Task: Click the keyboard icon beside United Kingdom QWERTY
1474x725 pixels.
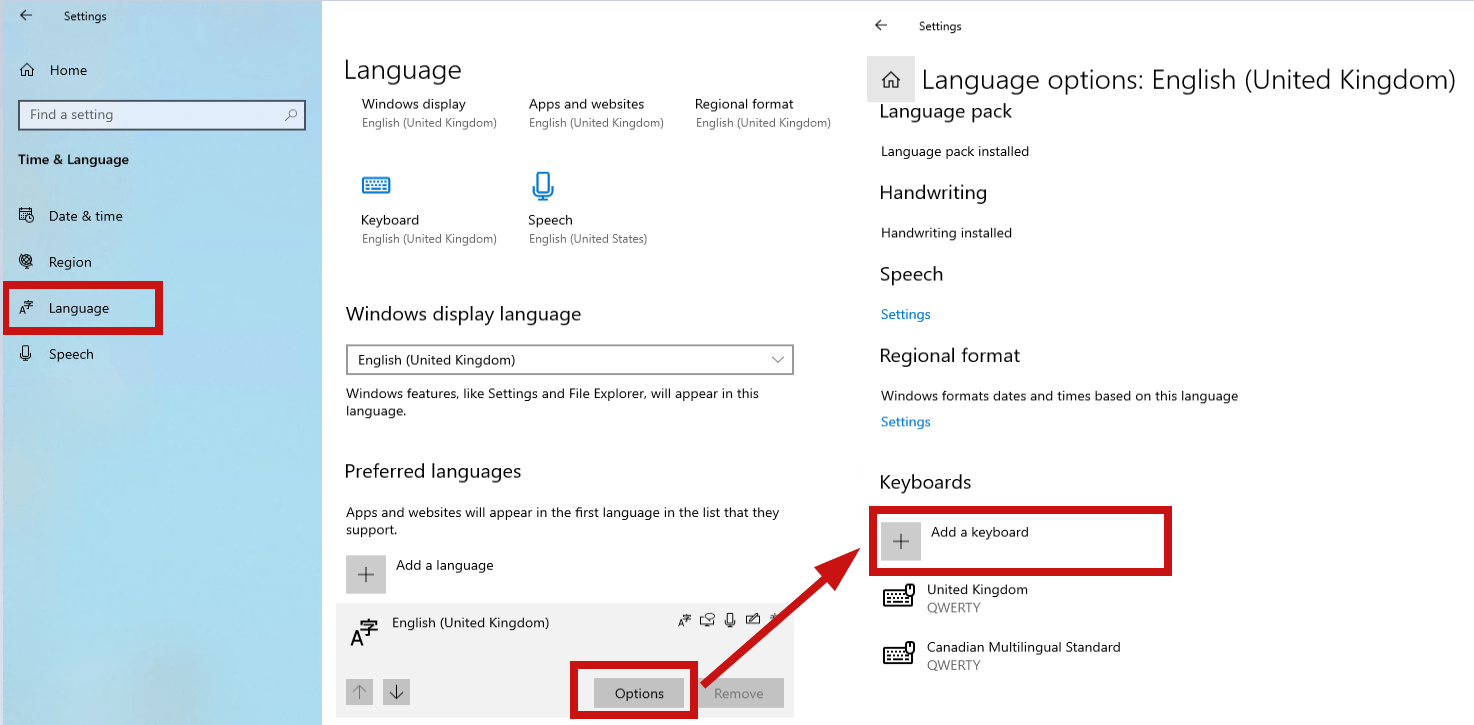Action: click(x=899, y=596)
